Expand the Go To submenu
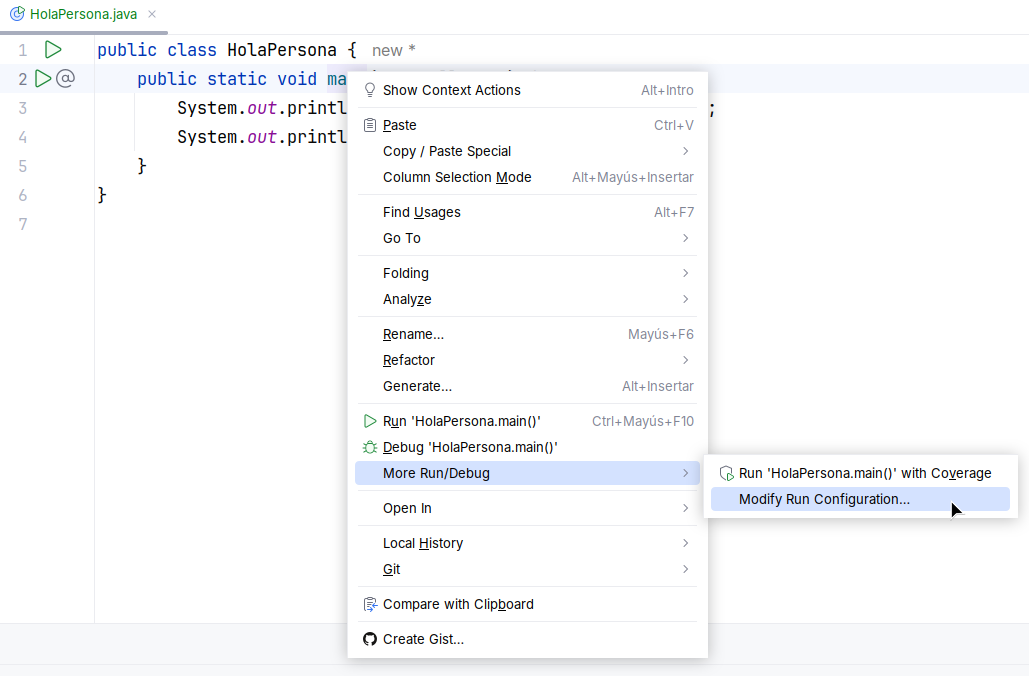The image size is (1029, 676). pyautogui.click(x=685, y=238)
